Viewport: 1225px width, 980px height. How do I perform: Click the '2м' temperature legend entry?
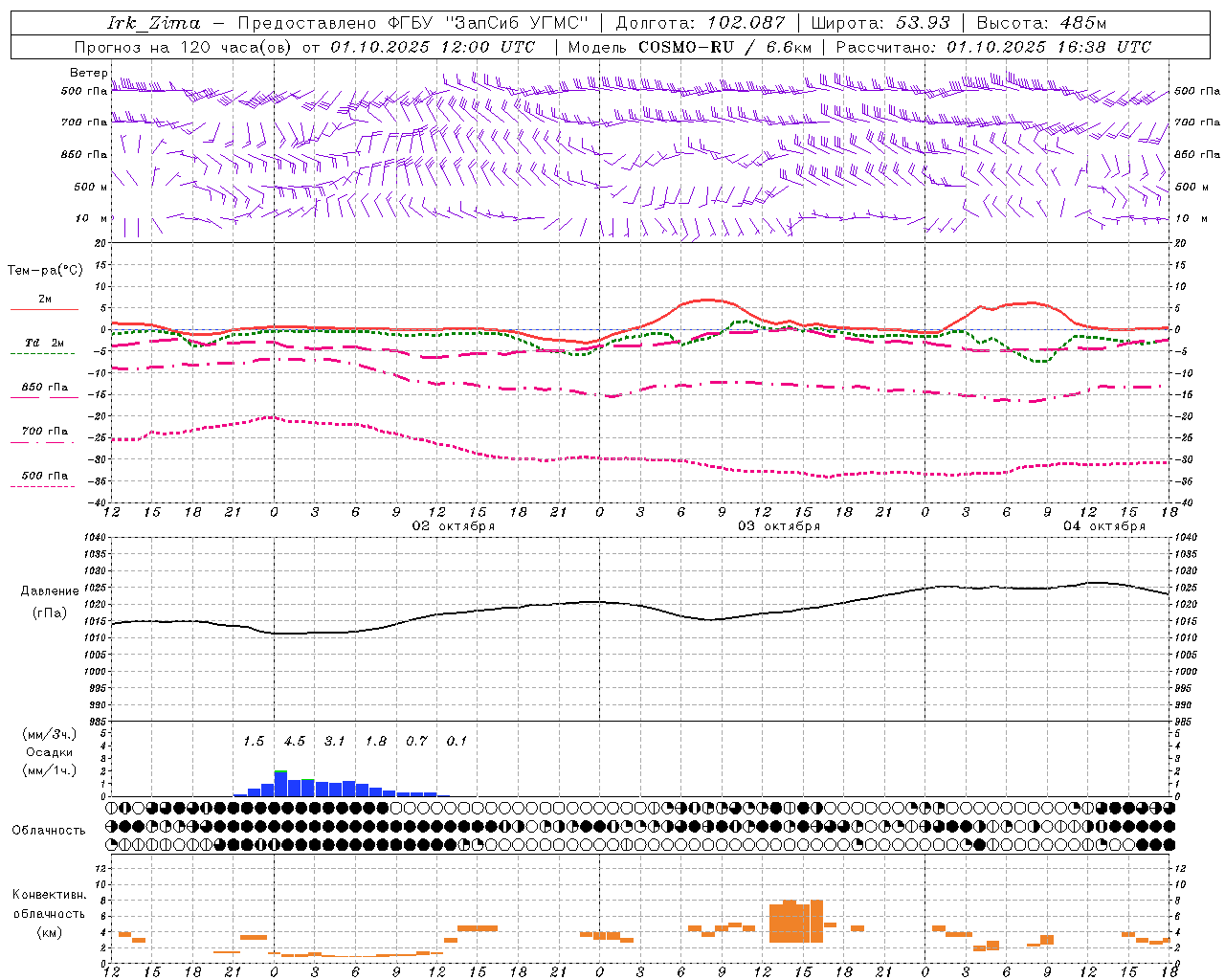click(x=45, y=300)
